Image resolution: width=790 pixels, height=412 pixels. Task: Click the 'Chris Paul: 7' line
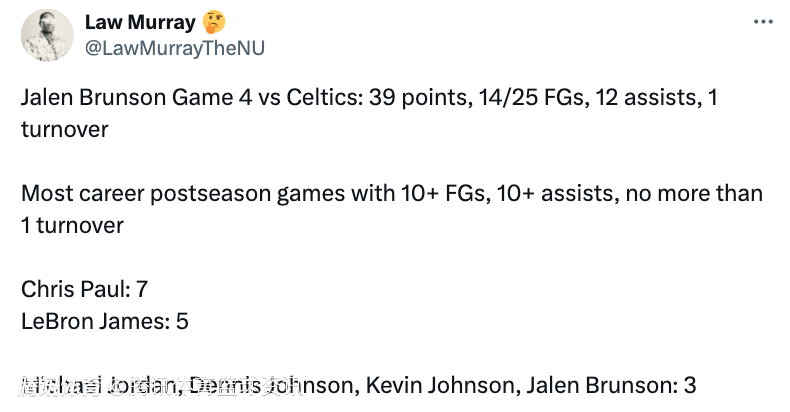pyautogui.click(x=85, y=289)
